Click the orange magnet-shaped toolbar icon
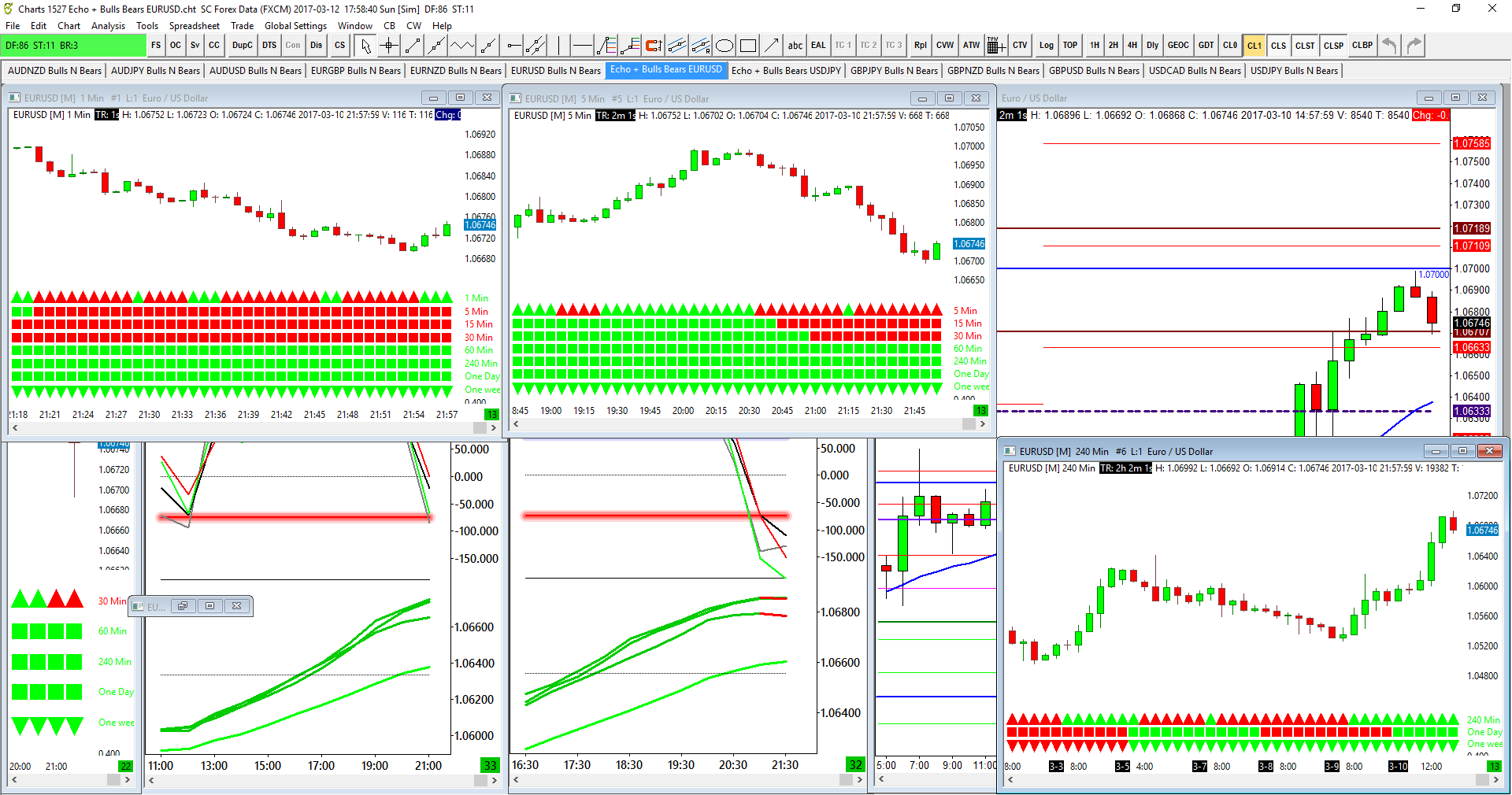 (x=654, y=46)
